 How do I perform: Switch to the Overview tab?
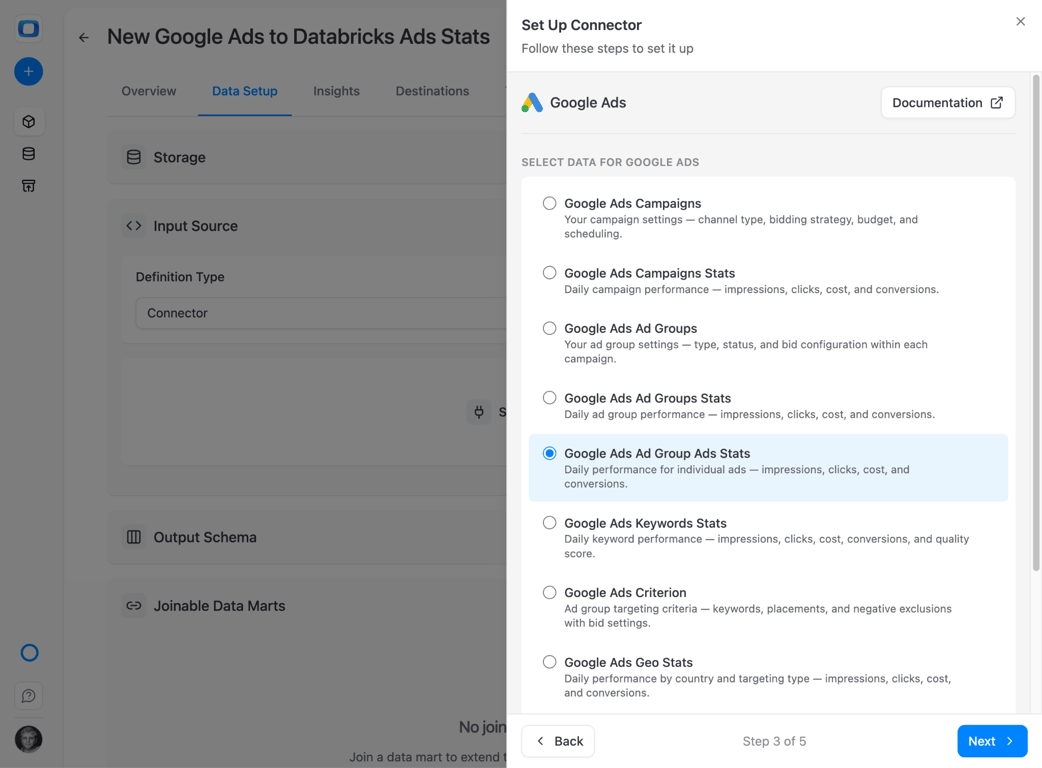[149, 91]
